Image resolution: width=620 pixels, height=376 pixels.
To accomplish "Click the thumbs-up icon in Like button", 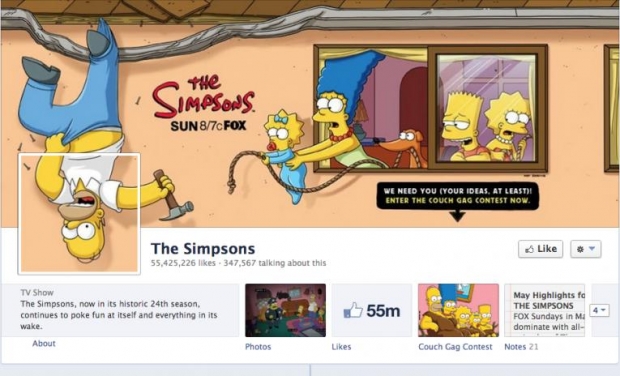I will point(529,249).
